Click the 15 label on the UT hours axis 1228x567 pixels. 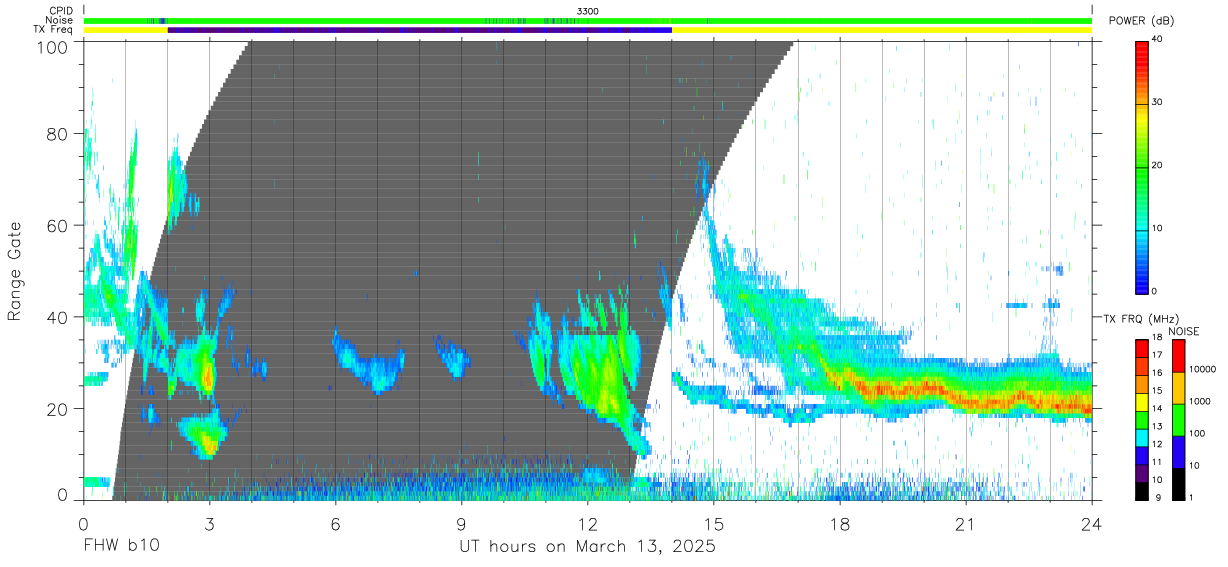[x=713, y=524]
